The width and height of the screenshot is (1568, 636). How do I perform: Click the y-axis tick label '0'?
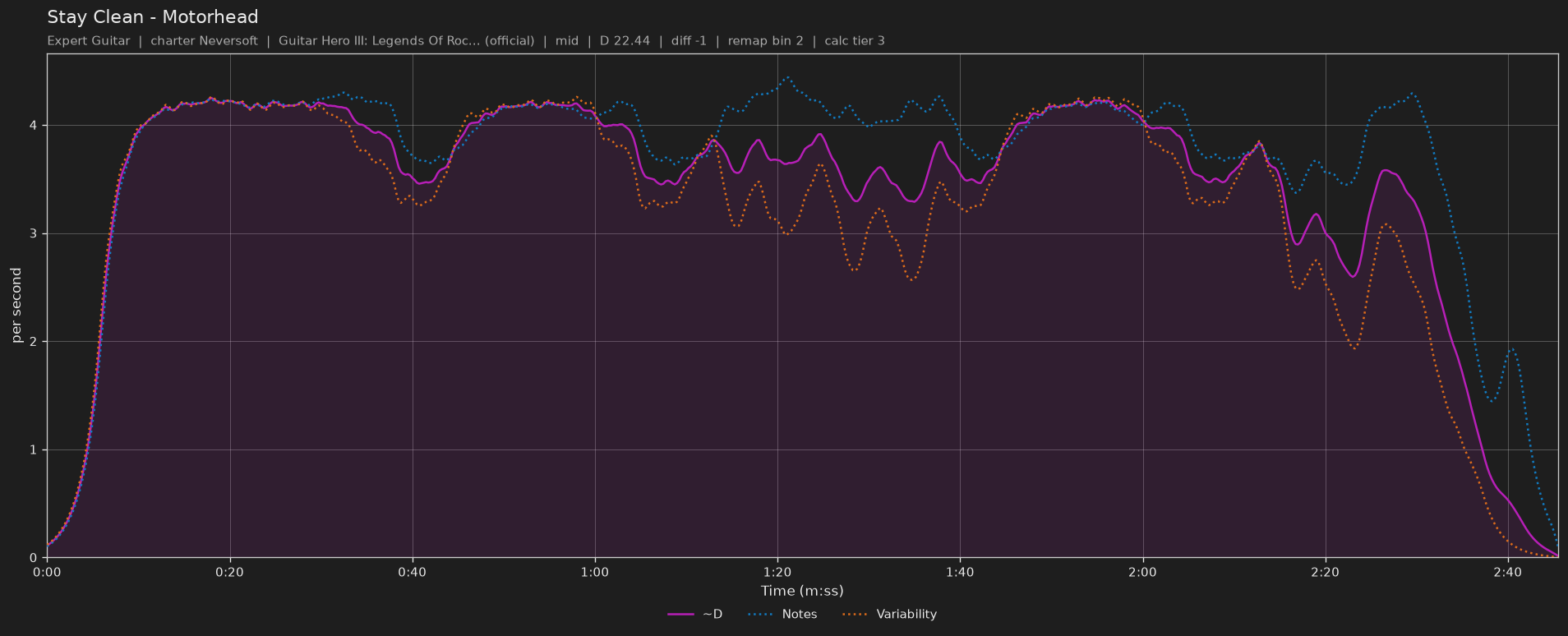35,558
